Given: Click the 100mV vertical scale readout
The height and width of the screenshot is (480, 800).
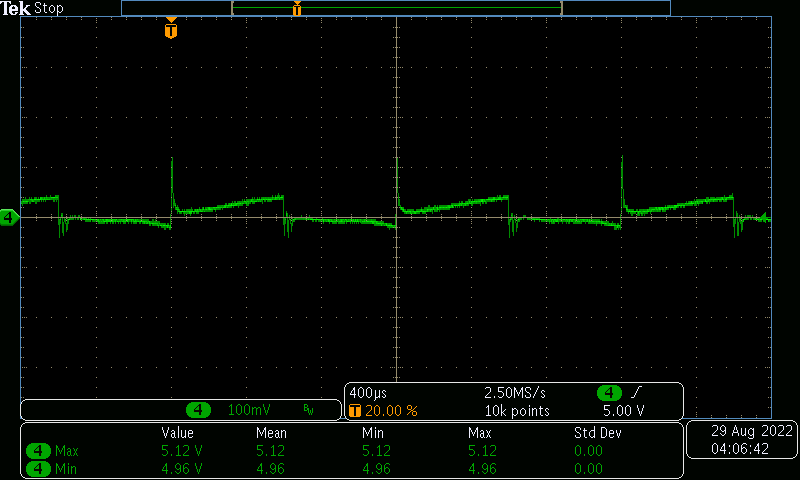Looking at the screenshot, I should (249, 410).
